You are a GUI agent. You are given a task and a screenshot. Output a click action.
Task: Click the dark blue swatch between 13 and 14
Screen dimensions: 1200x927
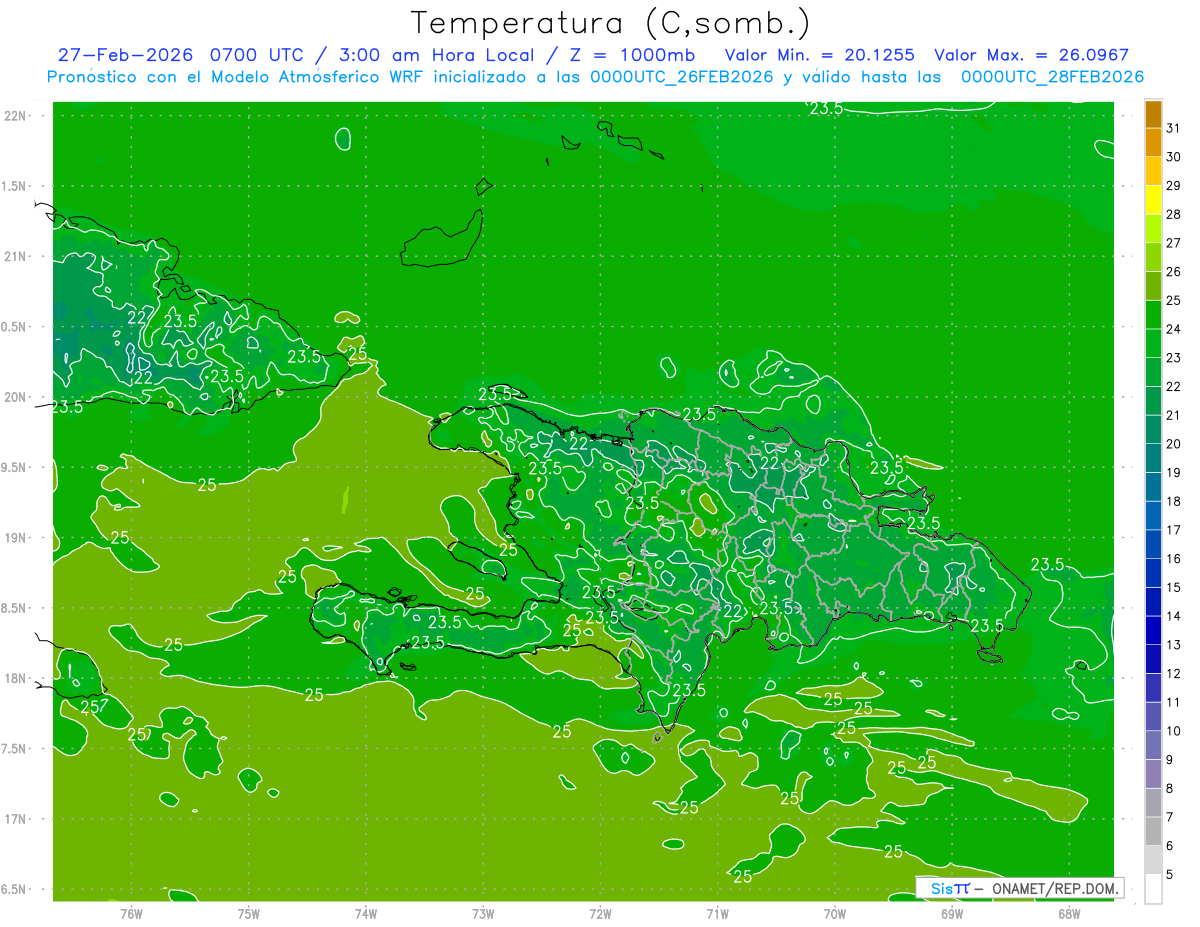tap(1153, 630)
